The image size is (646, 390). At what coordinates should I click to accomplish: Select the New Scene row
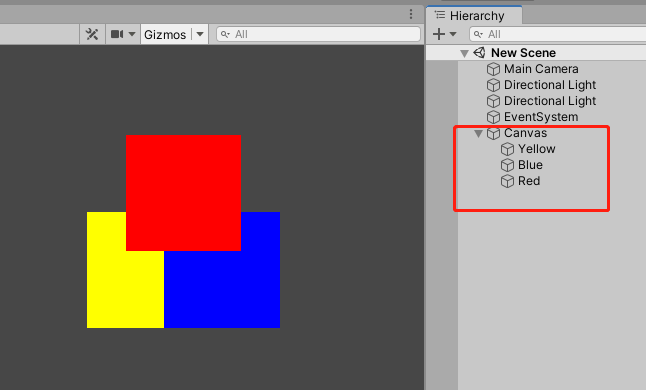click(536, 53)
